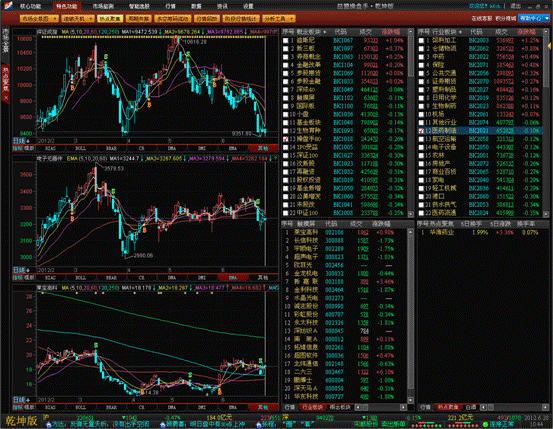
Task: Tick the checkbox for concept row BK1097
Action: point(285,49)
